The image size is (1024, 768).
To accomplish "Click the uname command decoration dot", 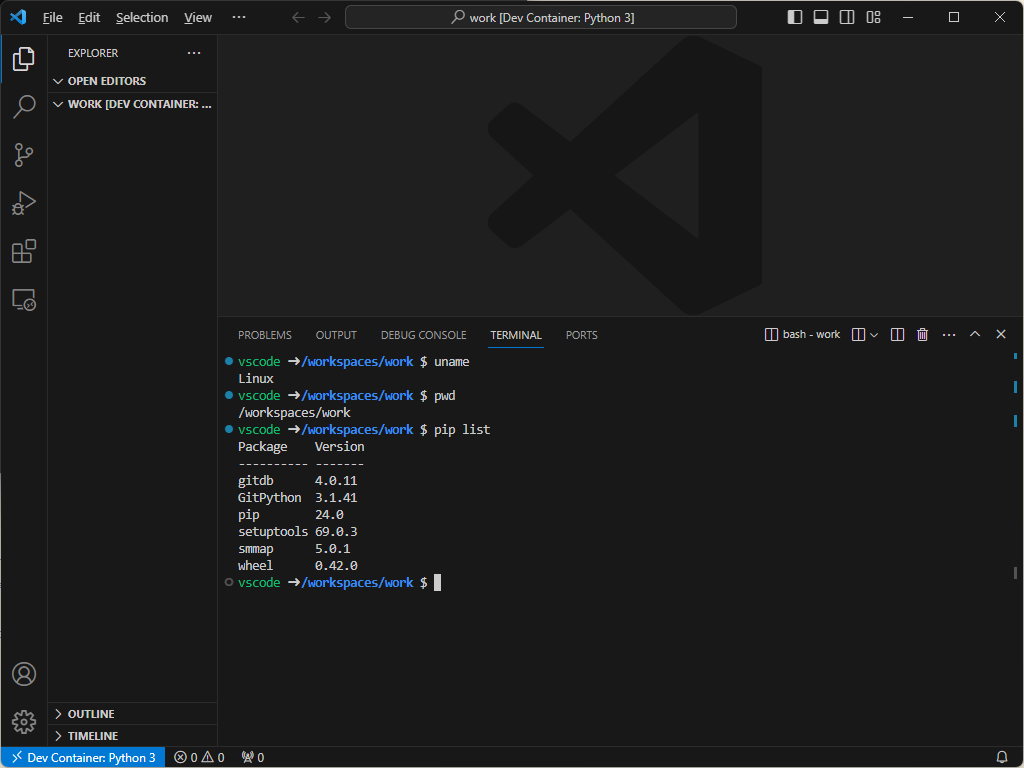I will coord(229,361).
